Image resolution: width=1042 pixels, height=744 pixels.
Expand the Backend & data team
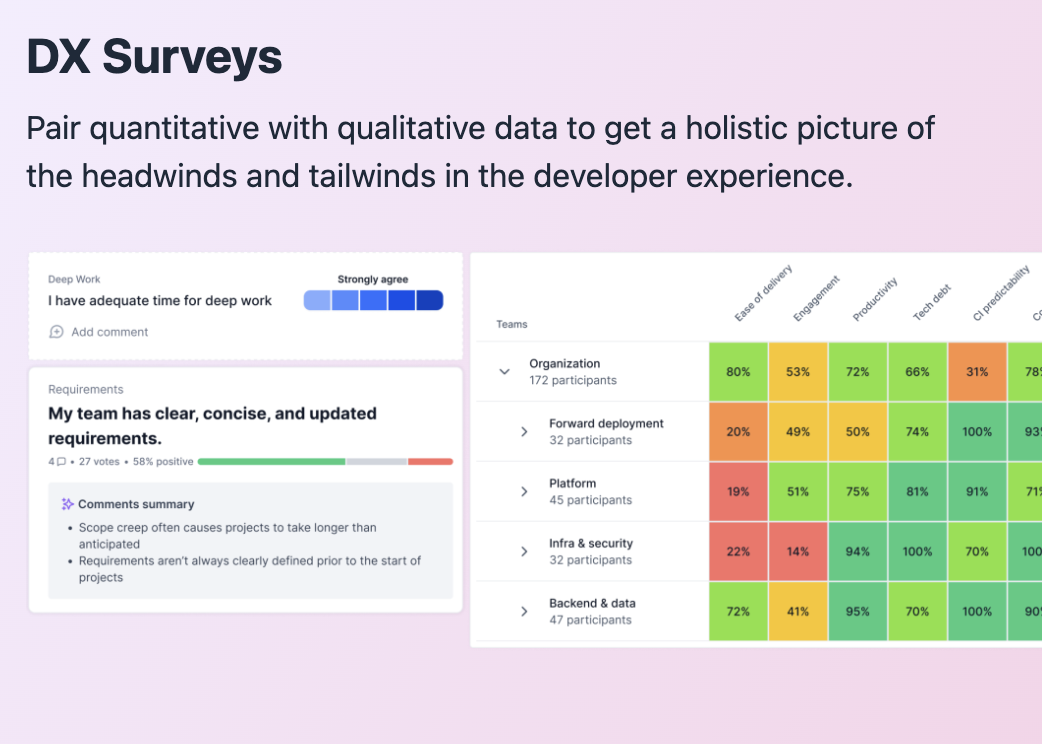[524, 612]
